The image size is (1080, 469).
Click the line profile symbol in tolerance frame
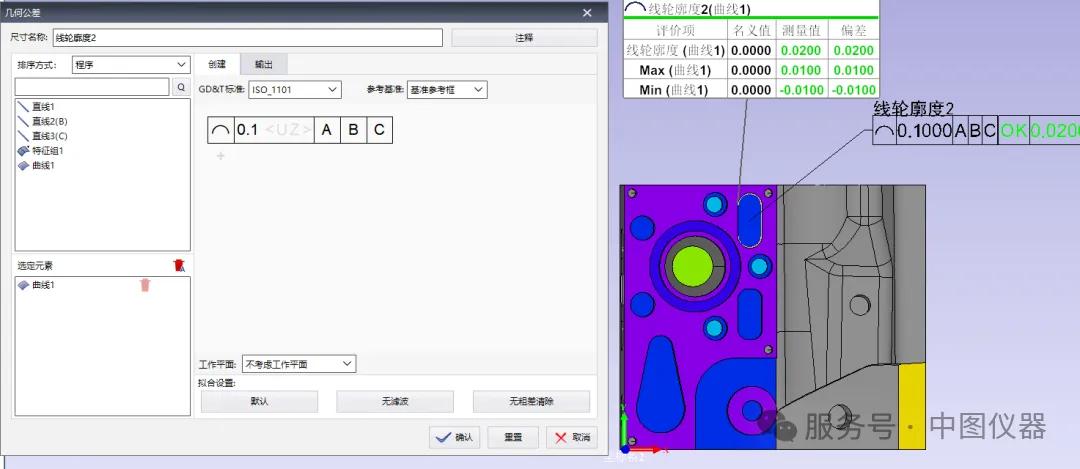220,130
